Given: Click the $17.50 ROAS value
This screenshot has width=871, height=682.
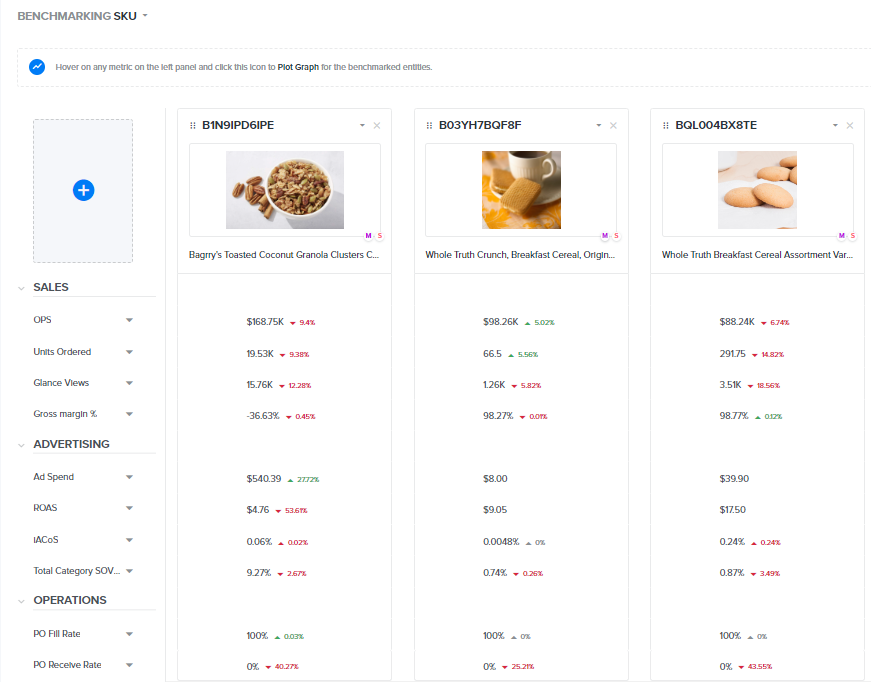Looking at the screenshot, I should tap(733, 510).
